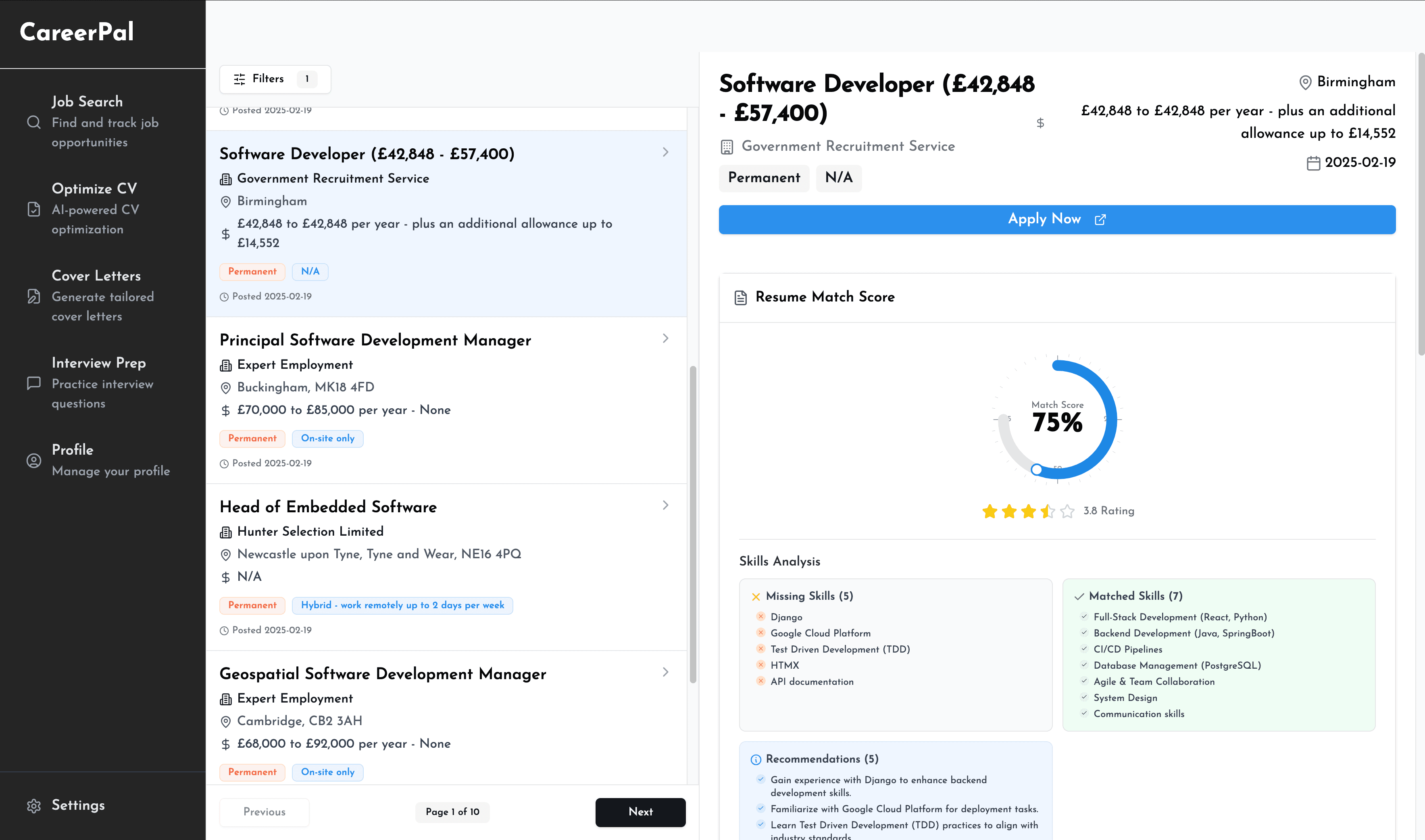Click the location pin icon next to Birmingham
Image resolution: width=1425 pixels, height=840 pixels.
pos(1306,82)
